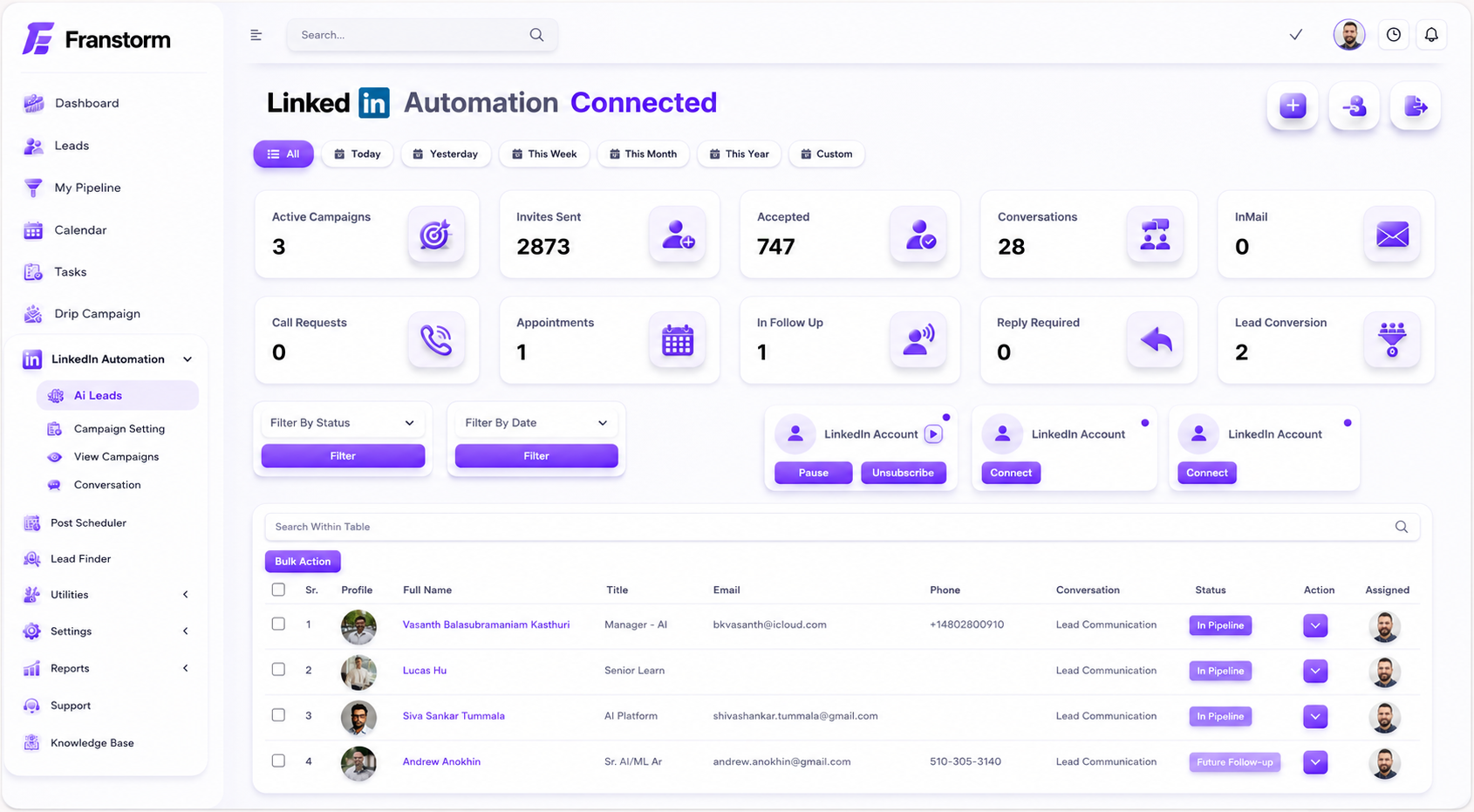Open Conversation sidebar submenu item
The height and width of the screenshot is (812, 1474).
[x=107, y=485]
